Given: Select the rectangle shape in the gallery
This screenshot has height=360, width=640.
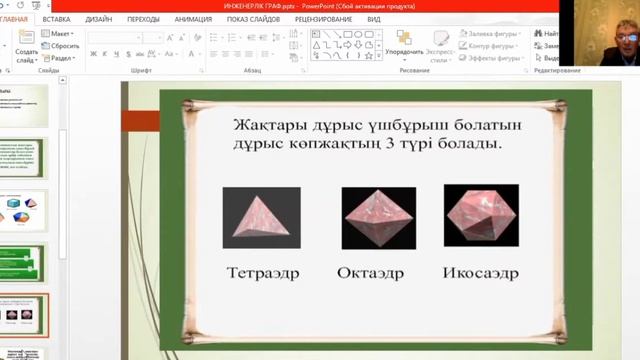Looking at the screenshot, I should coord(348,34).
